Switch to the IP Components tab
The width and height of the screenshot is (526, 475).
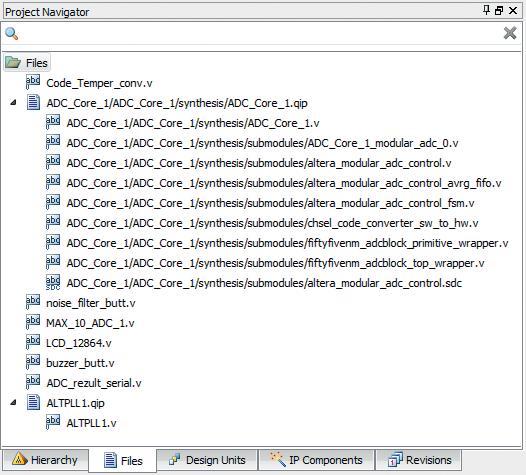point(317,460)
